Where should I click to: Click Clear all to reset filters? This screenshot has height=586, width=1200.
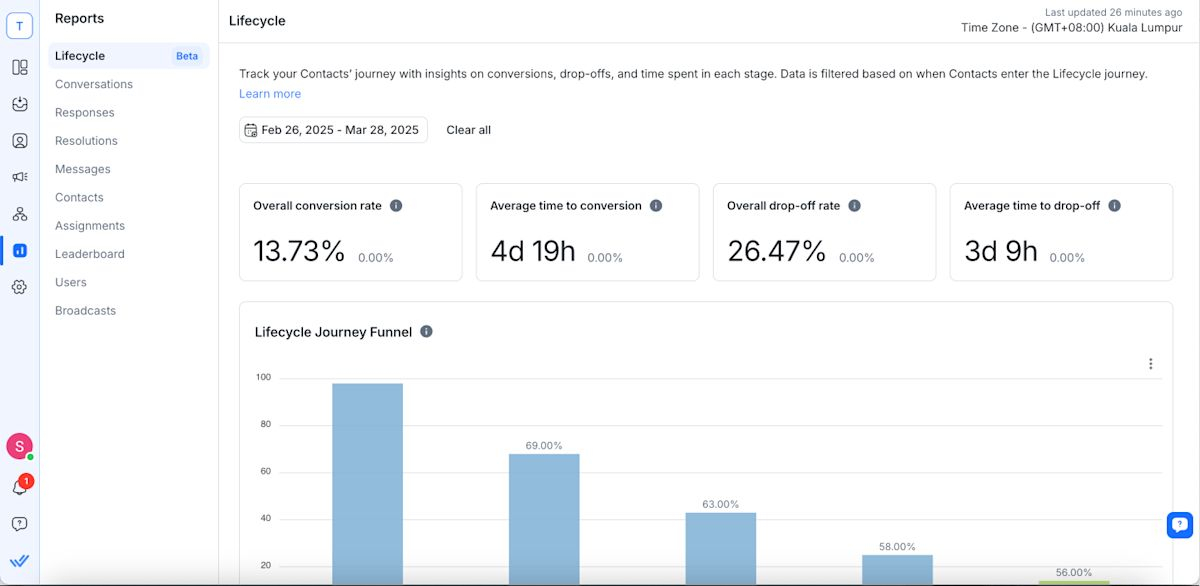click(468, 129)
